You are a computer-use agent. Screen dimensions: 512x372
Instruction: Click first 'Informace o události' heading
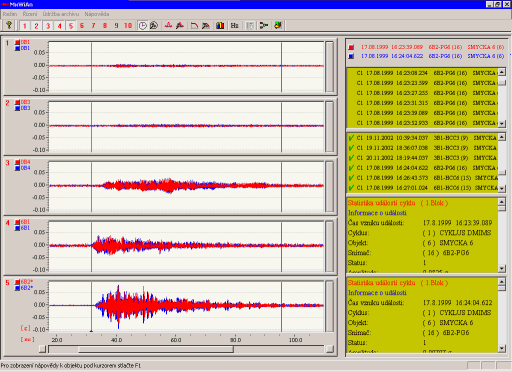point(377,213)
